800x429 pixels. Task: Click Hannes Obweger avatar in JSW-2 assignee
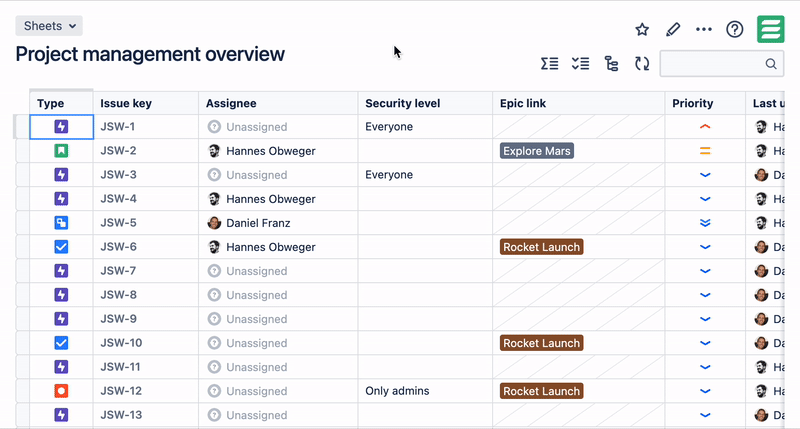pos(214,150)
